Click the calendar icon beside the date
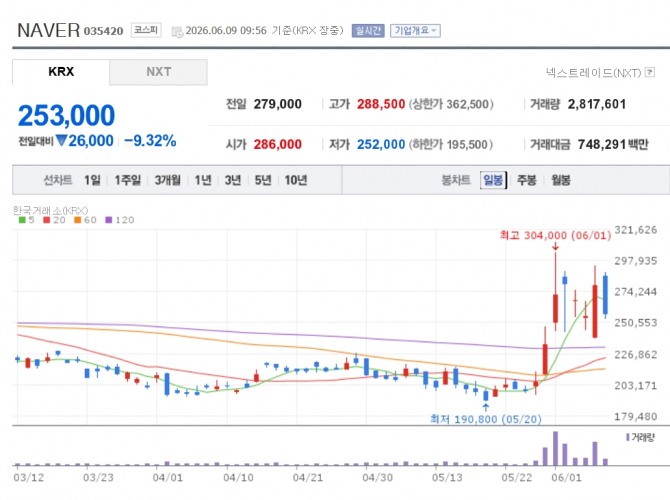This screenshot has width=670, height=500. [176, 32]
